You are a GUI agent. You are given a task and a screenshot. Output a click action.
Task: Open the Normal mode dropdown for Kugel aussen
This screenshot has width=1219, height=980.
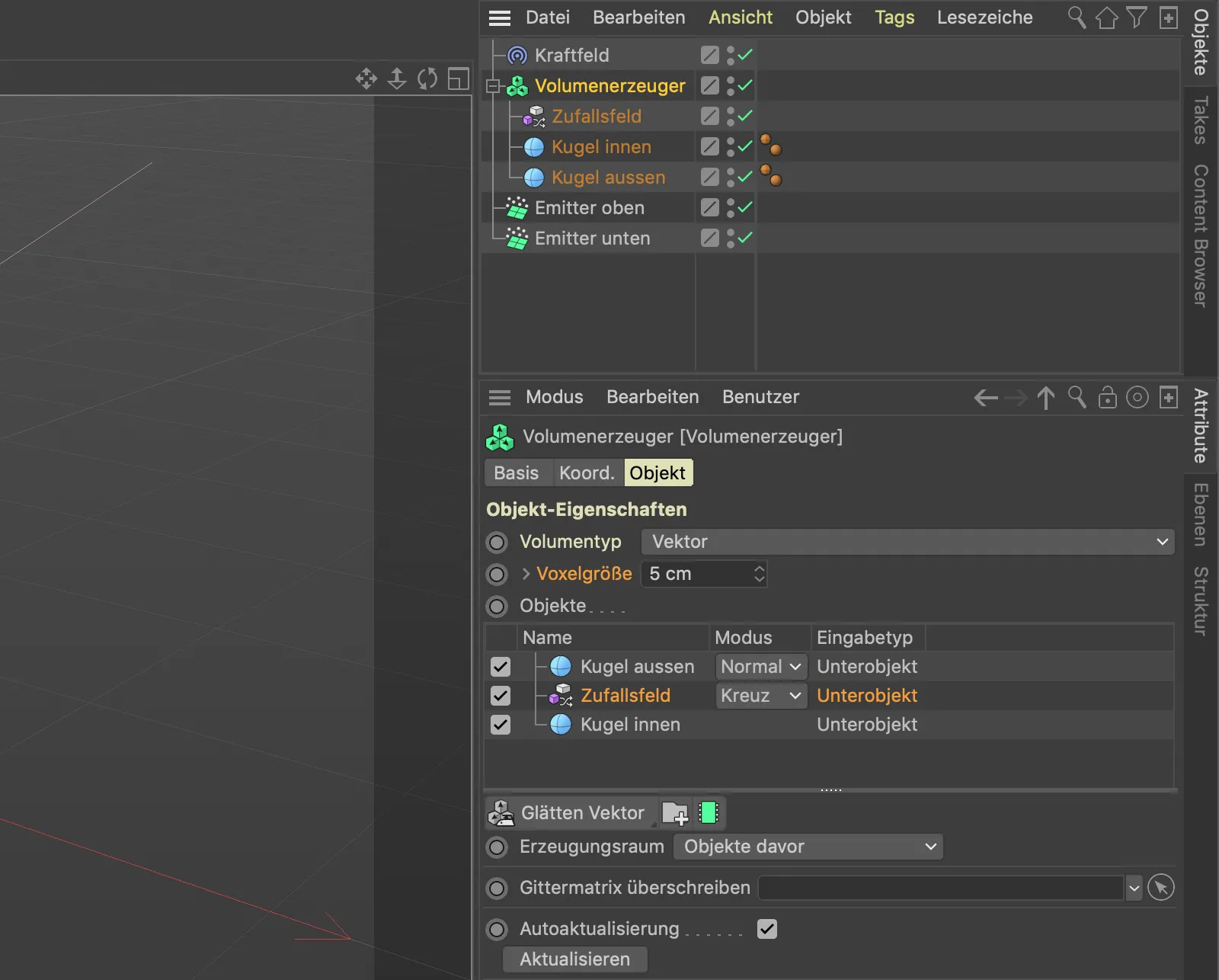point(761,667)
